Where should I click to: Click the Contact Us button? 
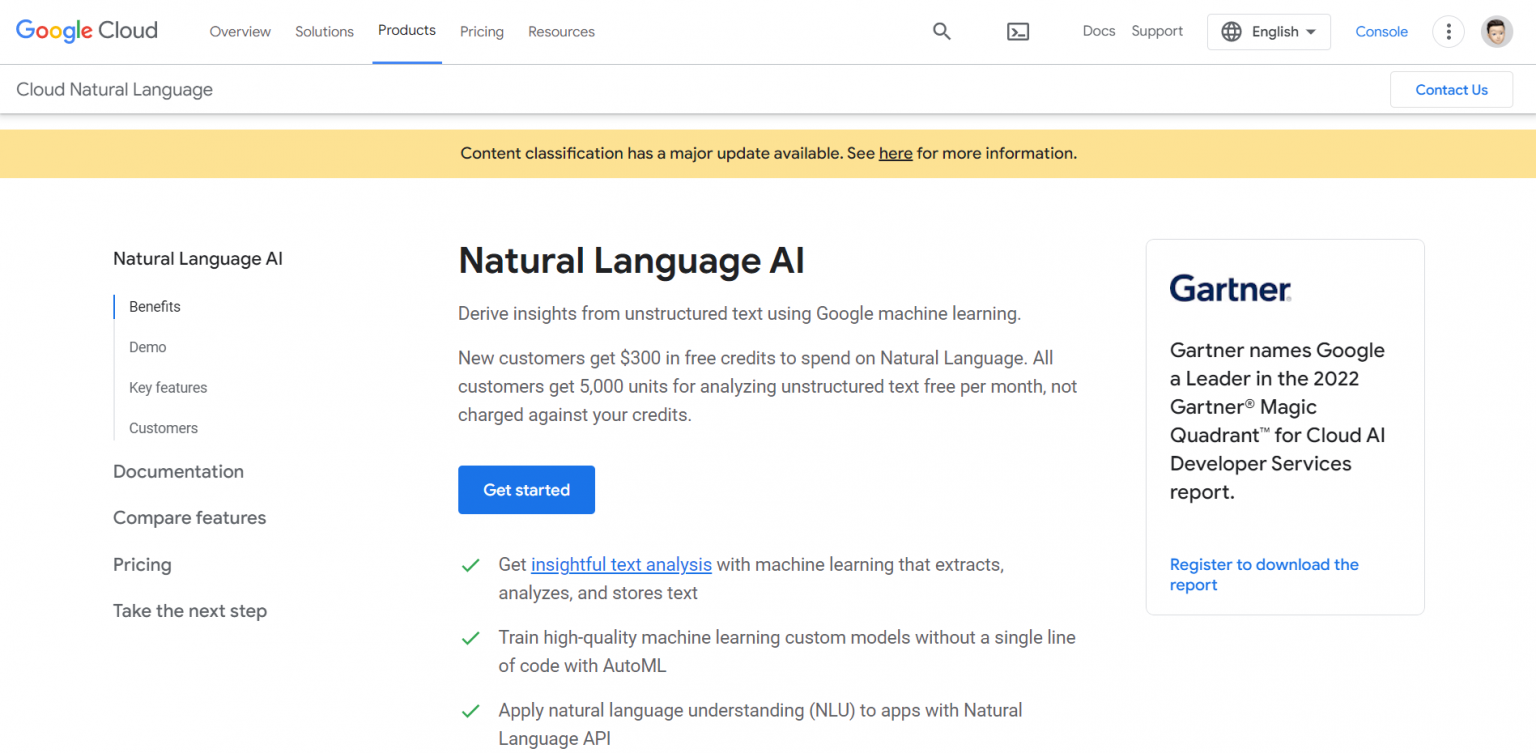1451,89
